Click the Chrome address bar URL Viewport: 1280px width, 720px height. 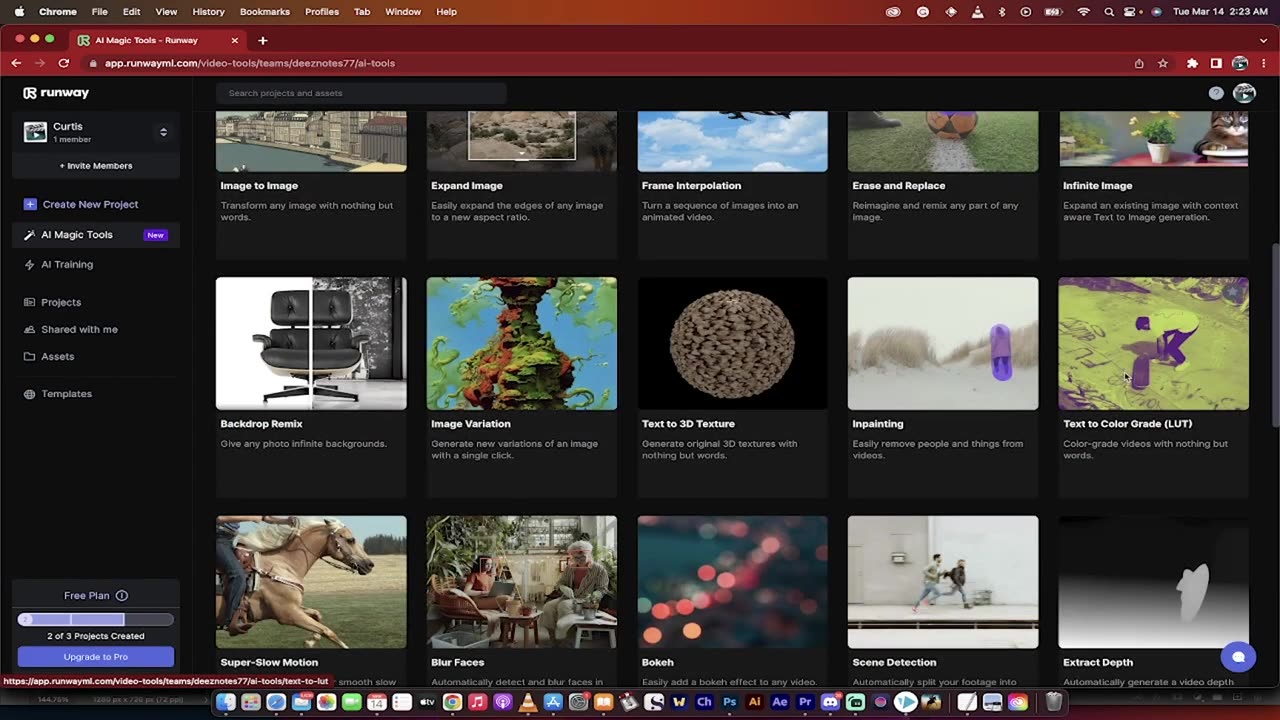[x=250, y=63]
